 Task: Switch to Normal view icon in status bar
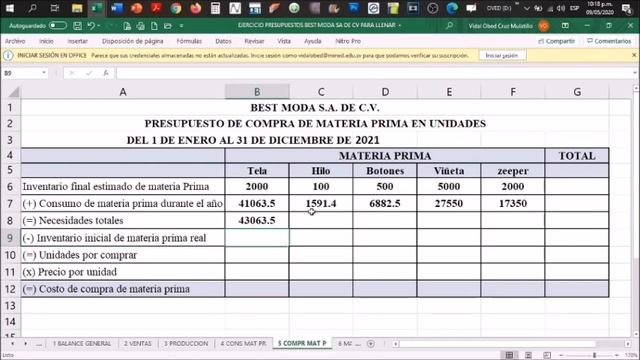click(509, 355)
